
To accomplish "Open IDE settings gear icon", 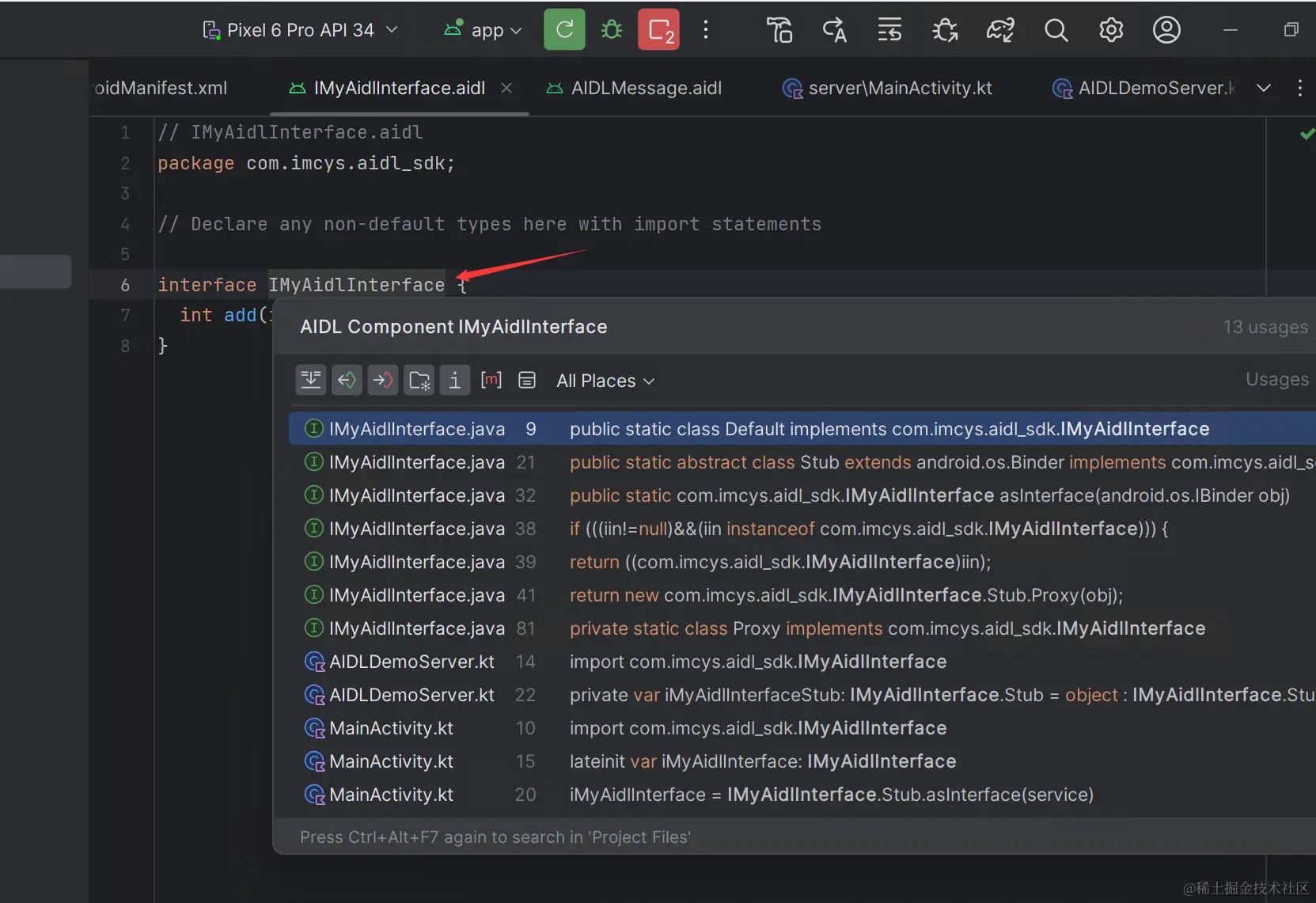I will point(1111,30).
